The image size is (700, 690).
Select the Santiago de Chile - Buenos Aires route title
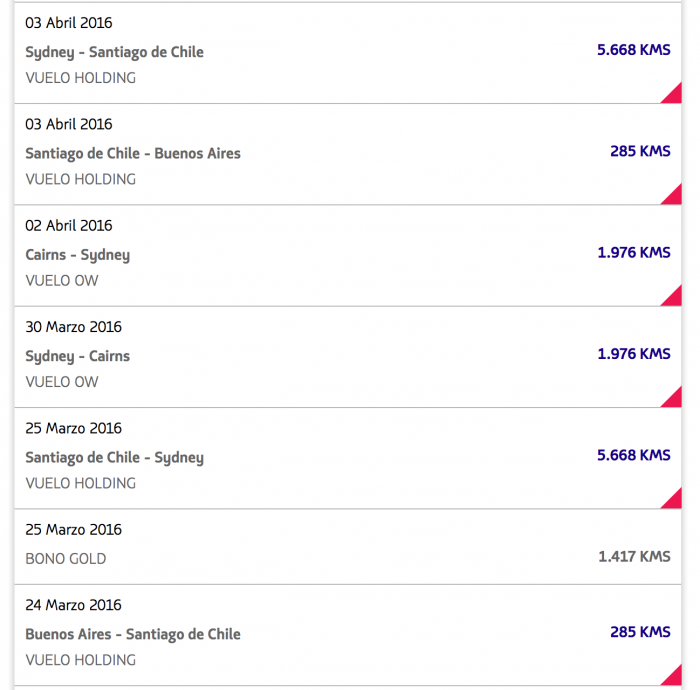point(133,153)
